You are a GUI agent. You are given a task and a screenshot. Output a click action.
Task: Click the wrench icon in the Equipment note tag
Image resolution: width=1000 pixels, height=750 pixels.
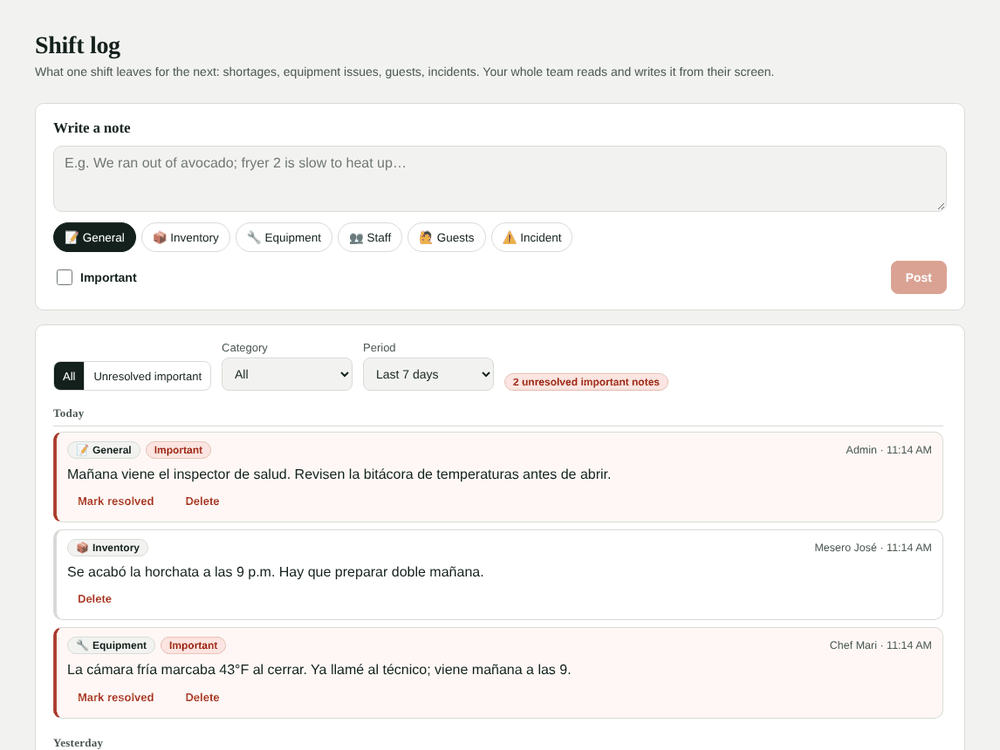coord(82,645)
